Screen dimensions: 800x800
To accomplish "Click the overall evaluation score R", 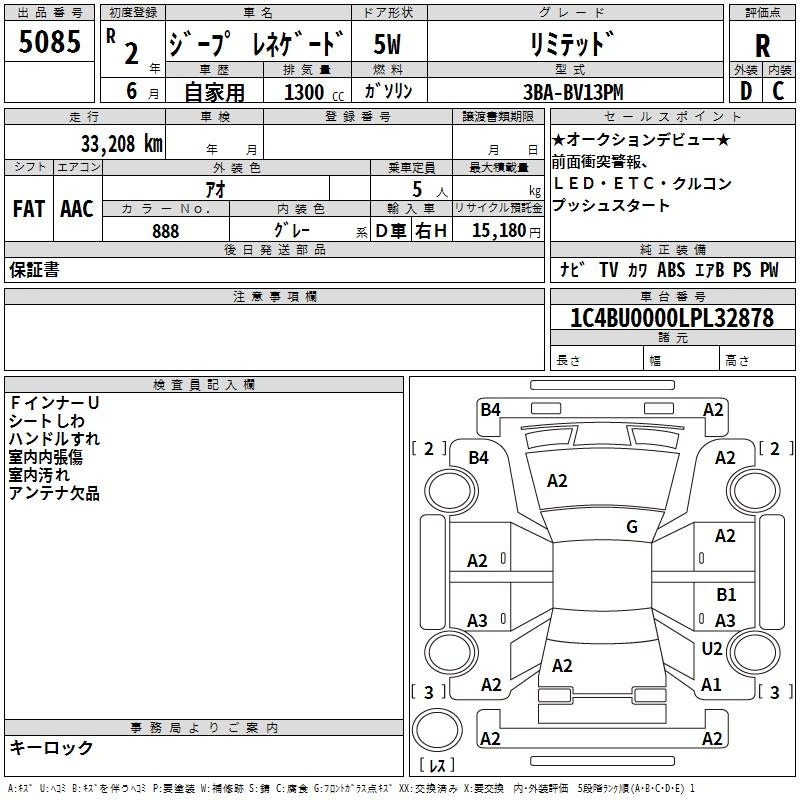I will pos(762,46).
